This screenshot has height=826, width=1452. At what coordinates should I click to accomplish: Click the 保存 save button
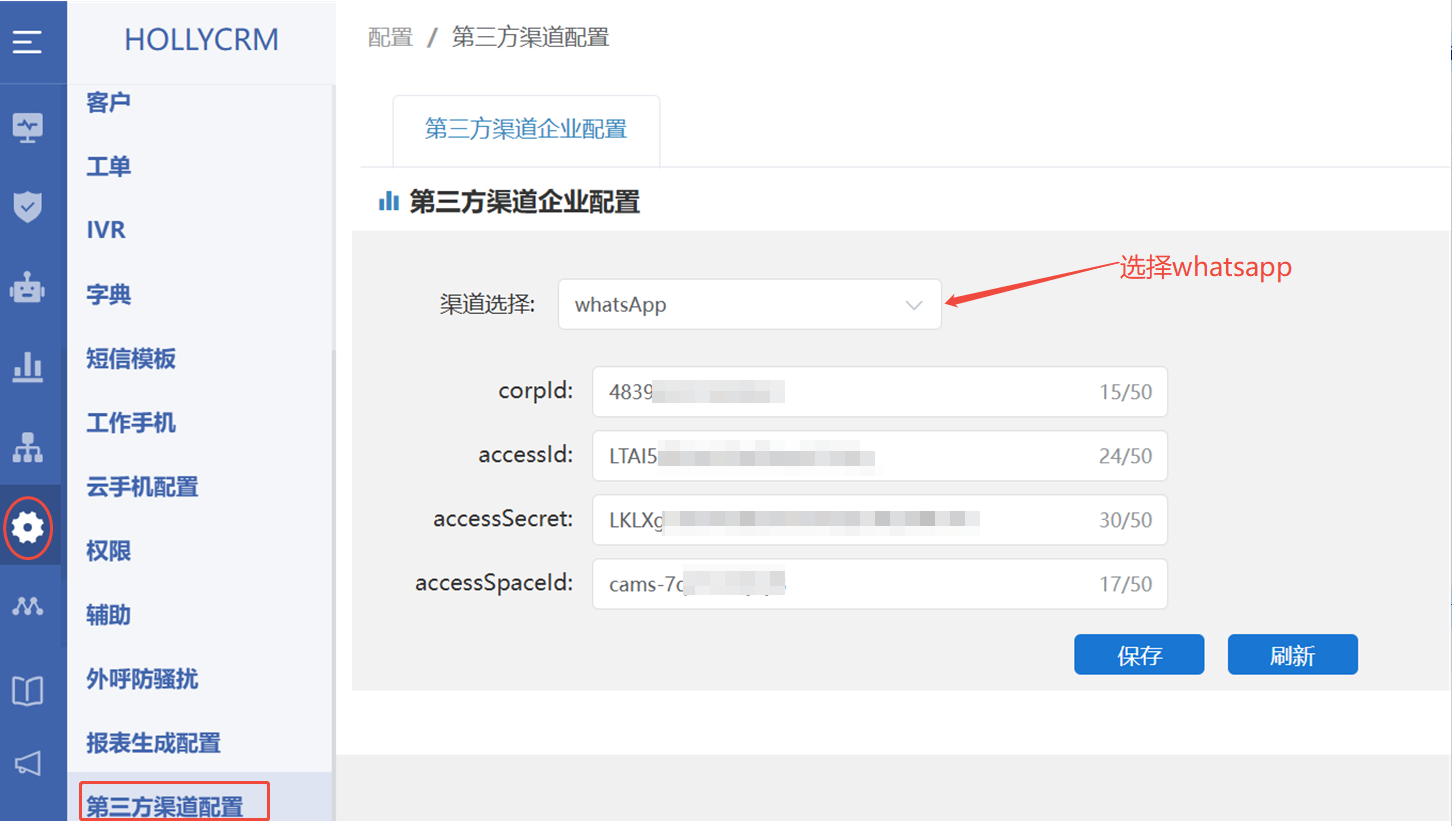tap(1139, 655)
